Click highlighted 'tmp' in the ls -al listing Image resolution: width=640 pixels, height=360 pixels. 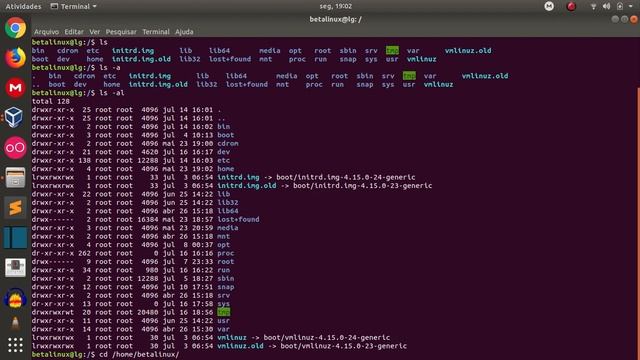click(x=224, y=312)
